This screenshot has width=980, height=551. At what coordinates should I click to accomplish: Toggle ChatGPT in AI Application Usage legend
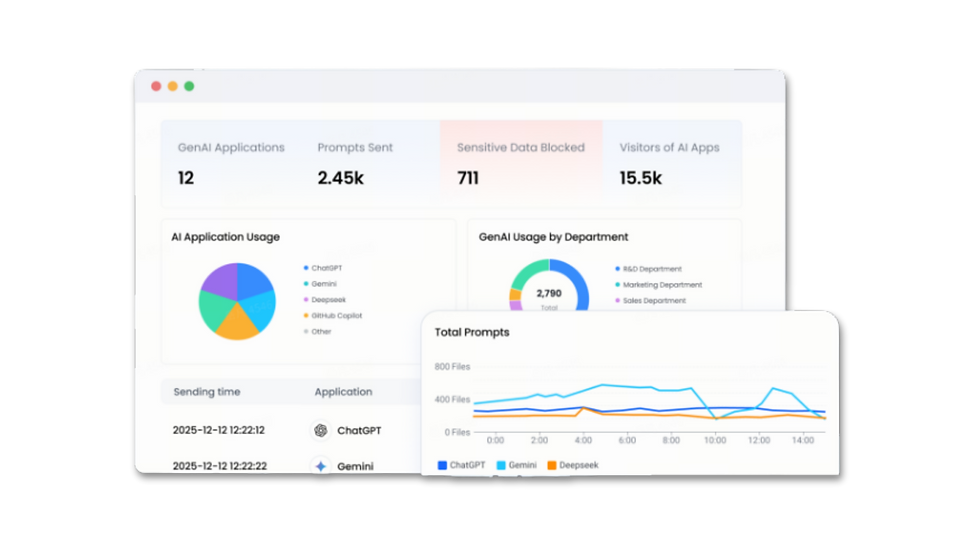click(323, 268)
